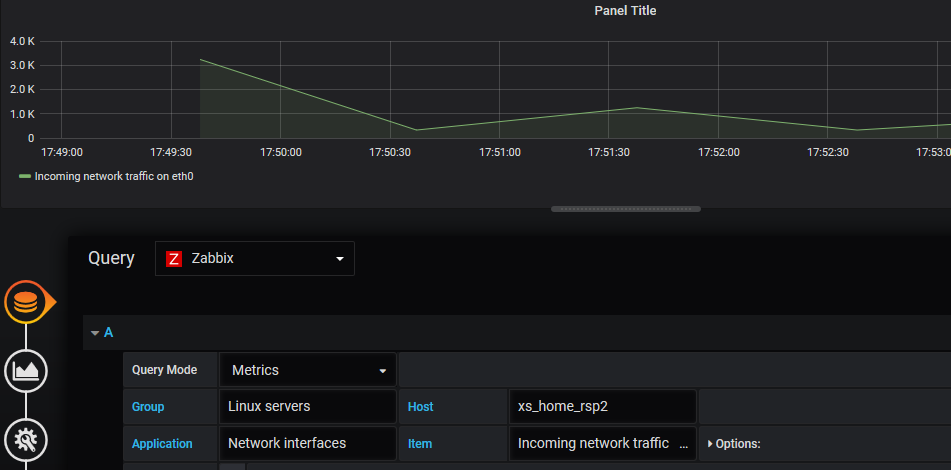This screenshot has width=951, height=470.
Task: Open the Panel Title menu
Action: click(x=625, y=11)
